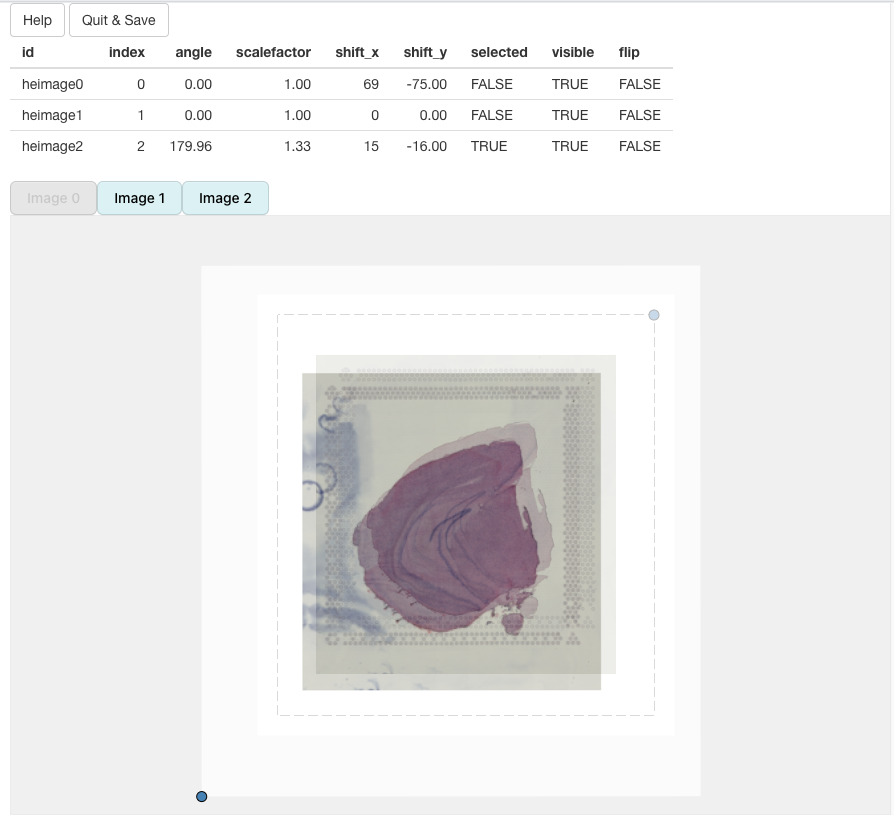Viewport: 894px width, 815px height.
Task: Click the dark blue handle at canvas bottom-left
Action: (x=202, y=796)
